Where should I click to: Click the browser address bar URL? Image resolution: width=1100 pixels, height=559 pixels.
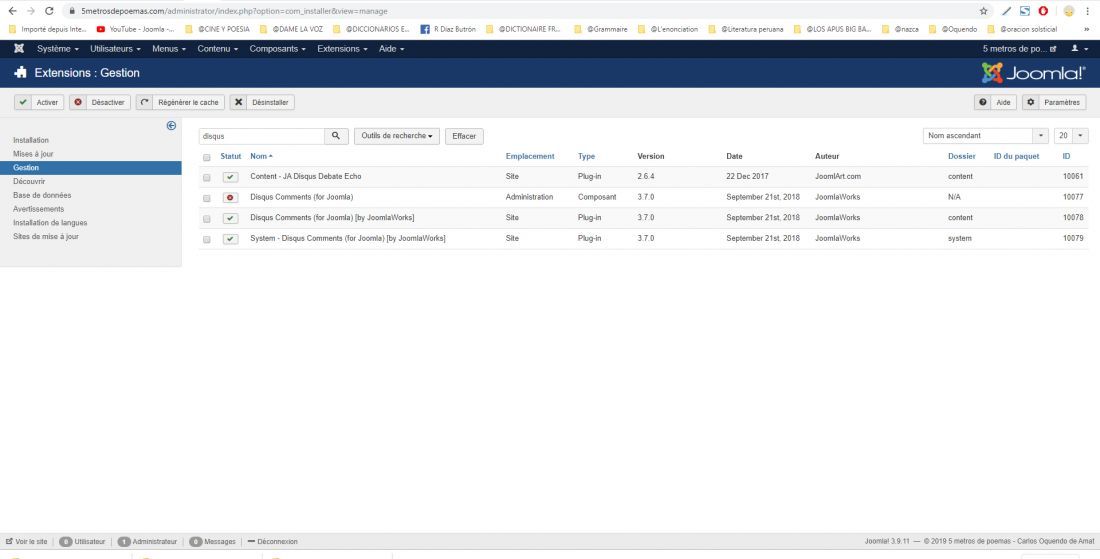coord(234,11)
